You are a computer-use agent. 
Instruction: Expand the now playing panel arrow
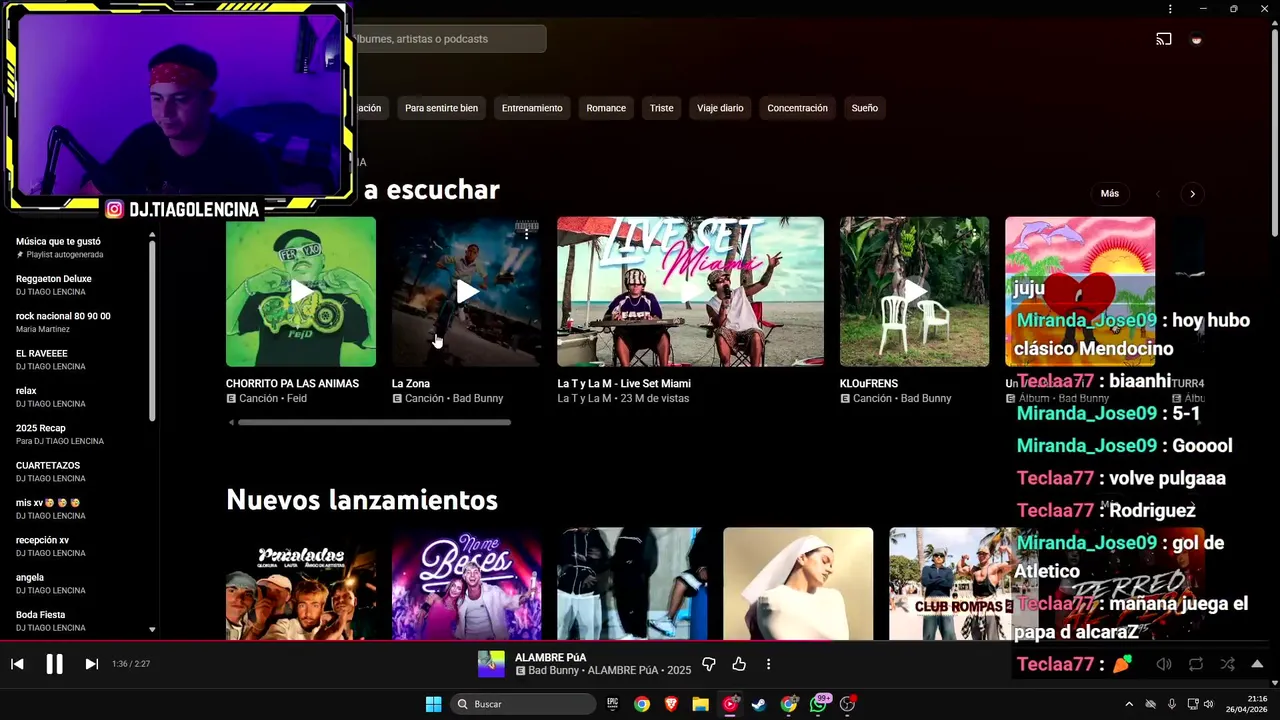point(1257,664)
